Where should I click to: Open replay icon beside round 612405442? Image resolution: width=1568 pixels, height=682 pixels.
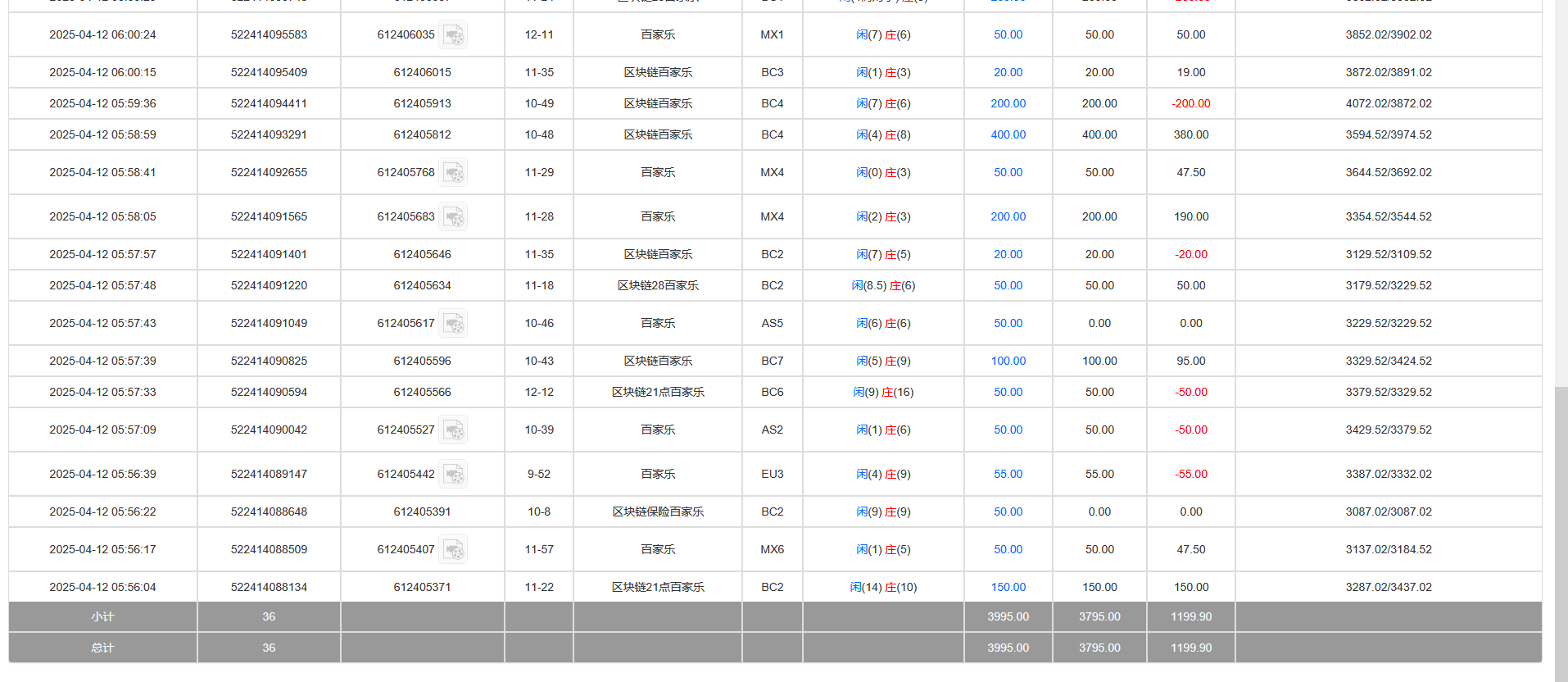[x=453, y=475]
